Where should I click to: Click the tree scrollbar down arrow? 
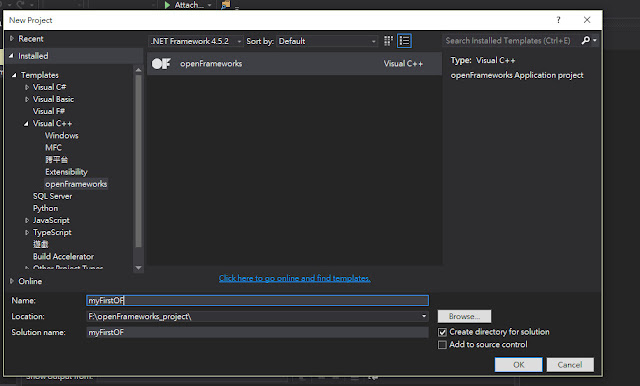pyautogui.click(x=138, y=268)
